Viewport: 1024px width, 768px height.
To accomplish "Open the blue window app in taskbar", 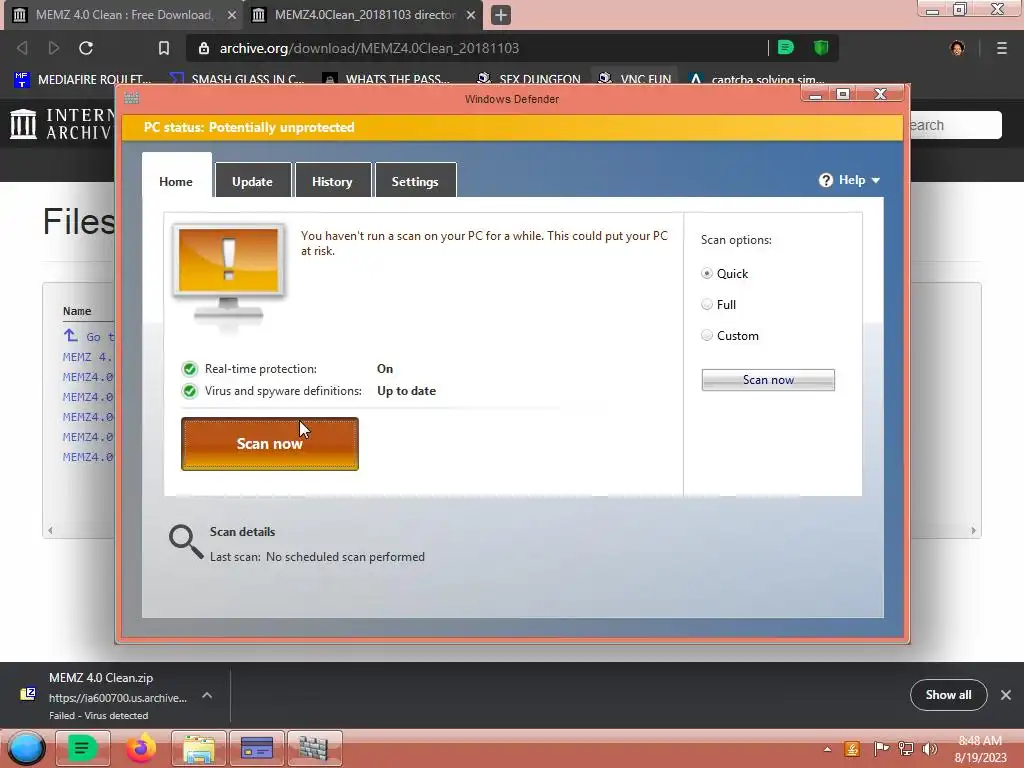I will 257,748.
